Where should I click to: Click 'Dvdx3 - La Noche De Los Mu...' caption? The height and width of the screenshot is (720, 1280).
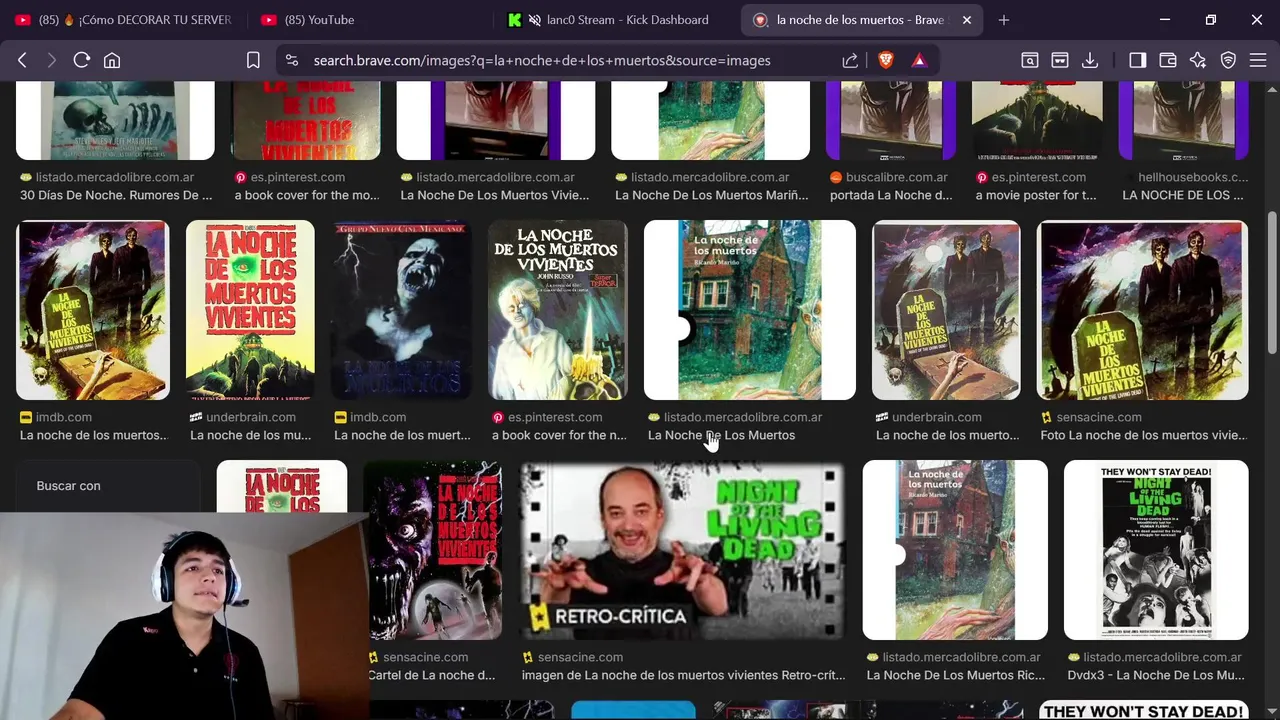pyautogui.click(x=1156, y=675)
